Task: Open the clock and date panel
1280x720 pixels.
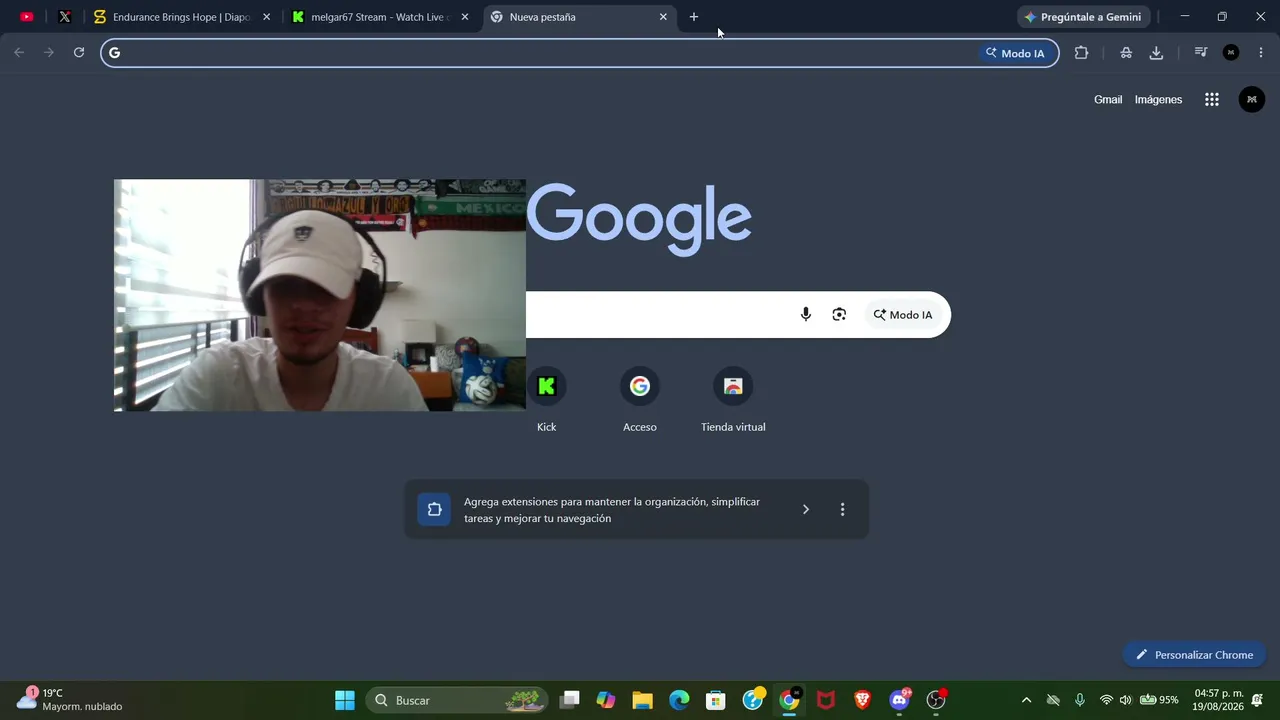Action: pyautogui.click(x=1218, y=700)
